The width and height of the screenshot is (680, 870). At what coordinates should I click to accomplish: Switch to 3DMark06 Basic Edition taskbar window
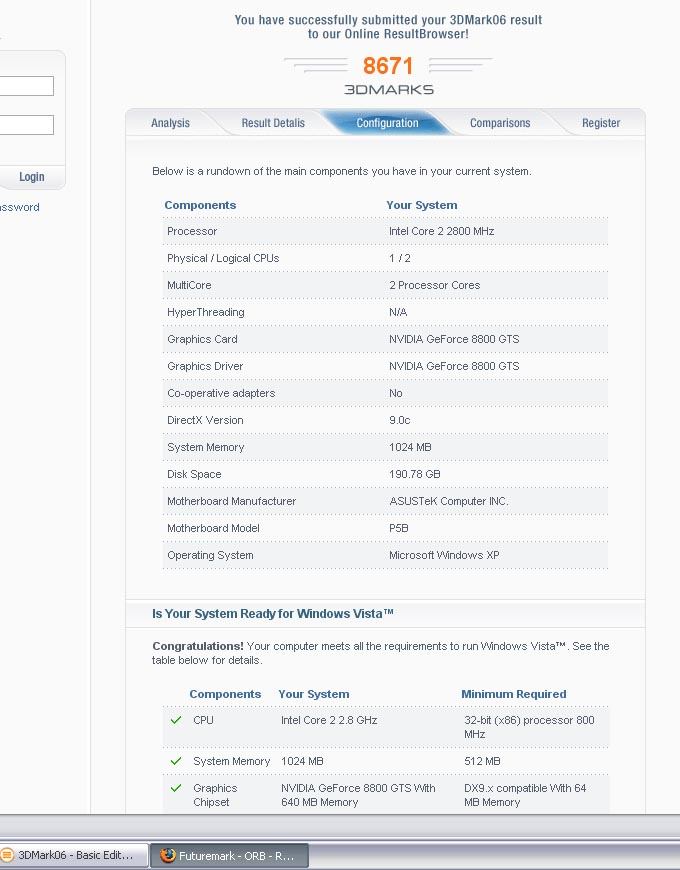tap(73, 855)
